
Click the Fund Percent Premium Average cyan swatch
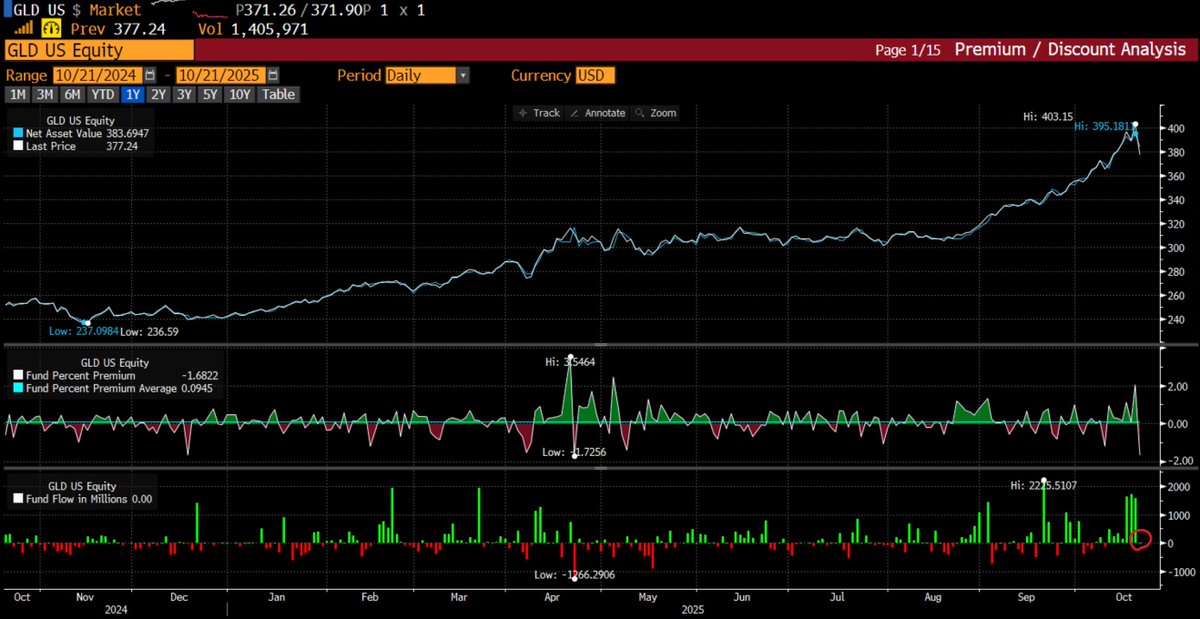pyautogui.click(x=17, y=388)
